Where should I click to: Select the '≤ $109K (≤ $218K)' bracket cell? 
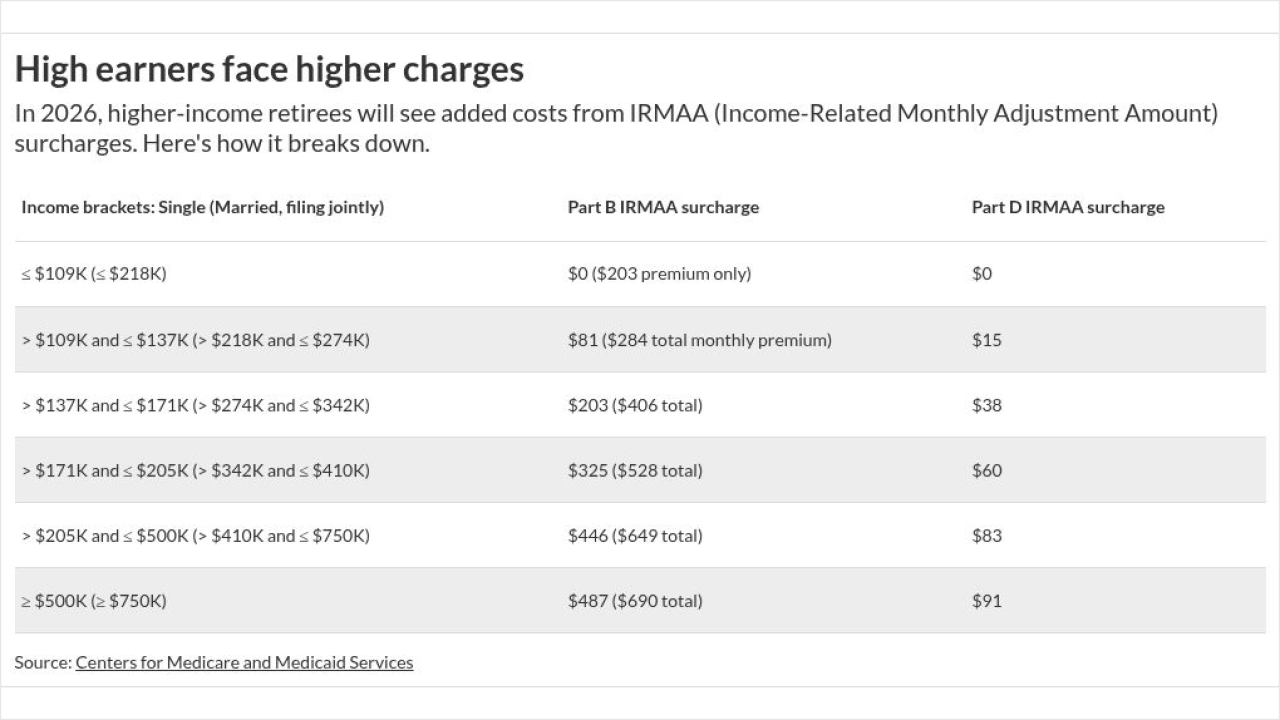pyautogui.click(x=94, y=273)
